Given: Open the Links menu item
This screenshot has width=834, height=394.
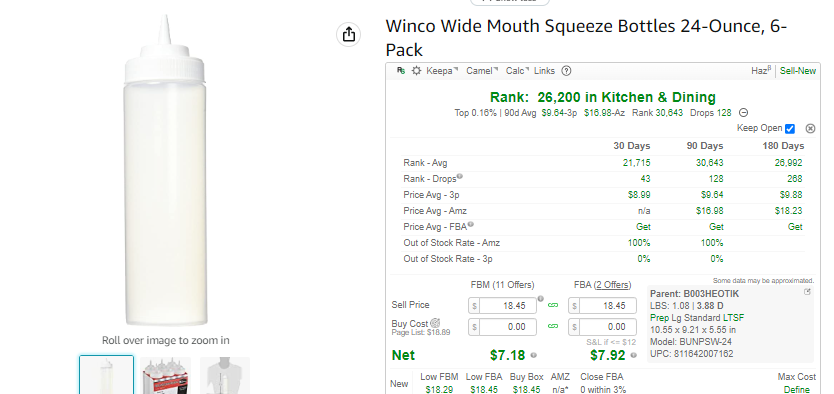Looking at the screenshot, I should click(x=544, y=71).
